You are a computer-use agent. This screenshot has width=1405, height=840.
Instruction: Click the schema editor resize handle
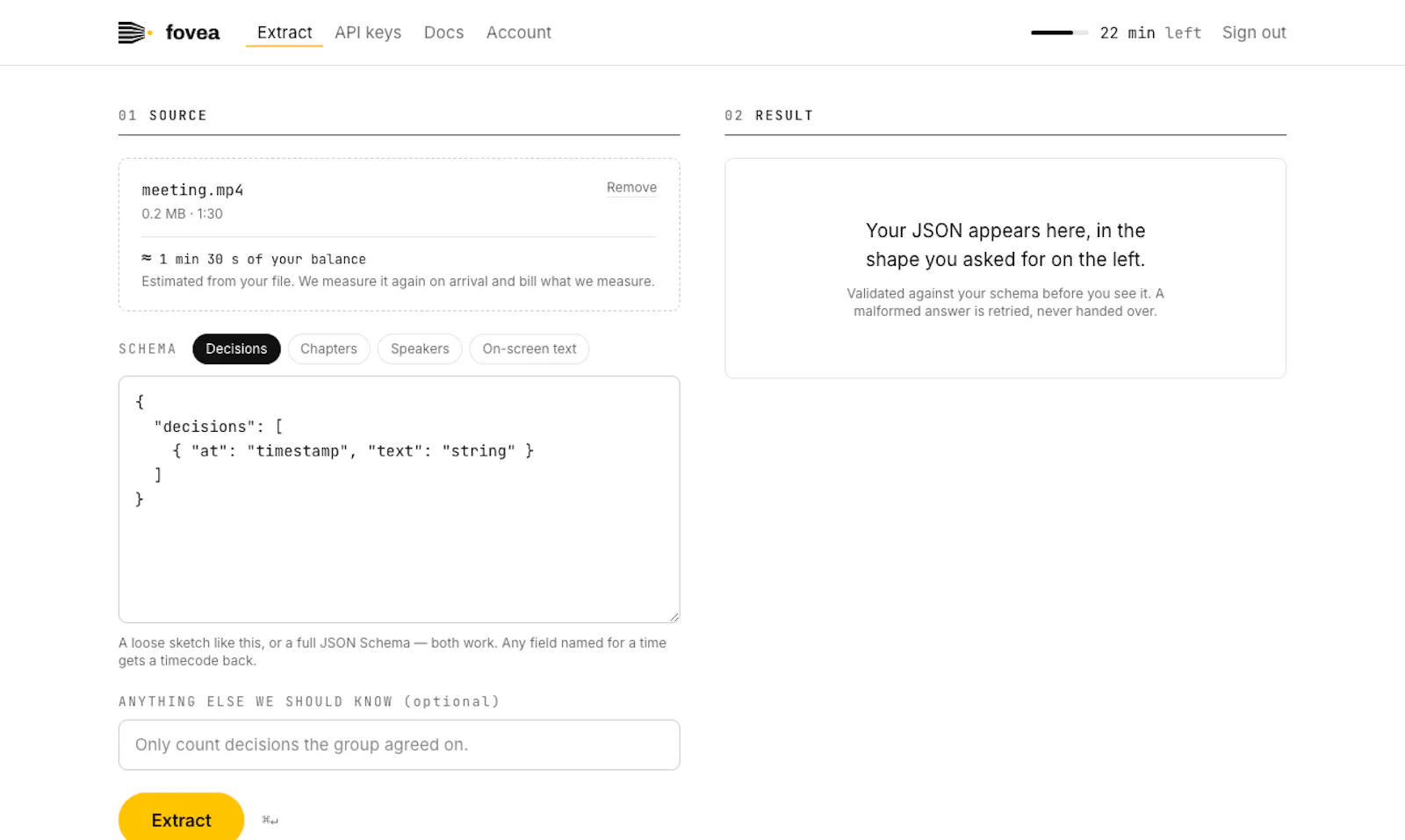point(674,616)
